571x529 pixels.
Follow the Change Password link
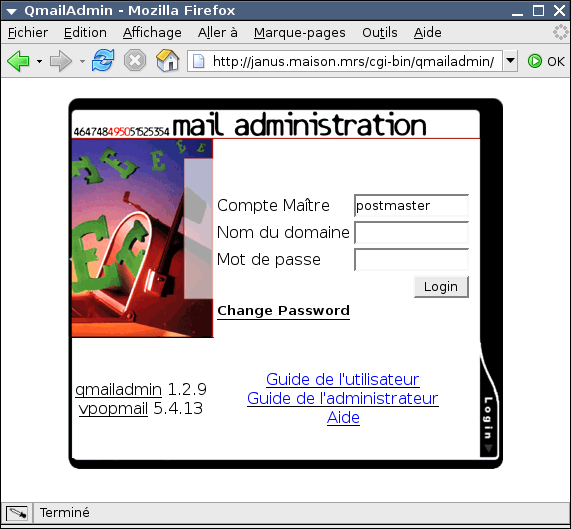tap(283, 311)
